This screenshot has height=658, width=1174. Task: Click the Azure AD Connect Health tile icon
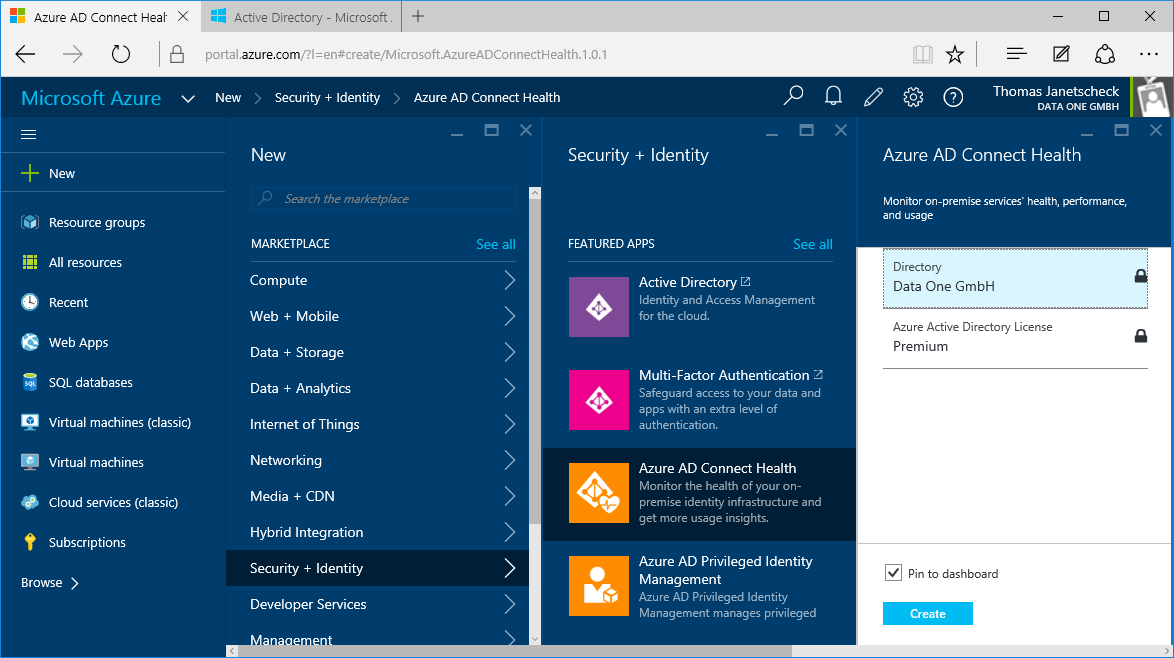[x=599, y=493]
